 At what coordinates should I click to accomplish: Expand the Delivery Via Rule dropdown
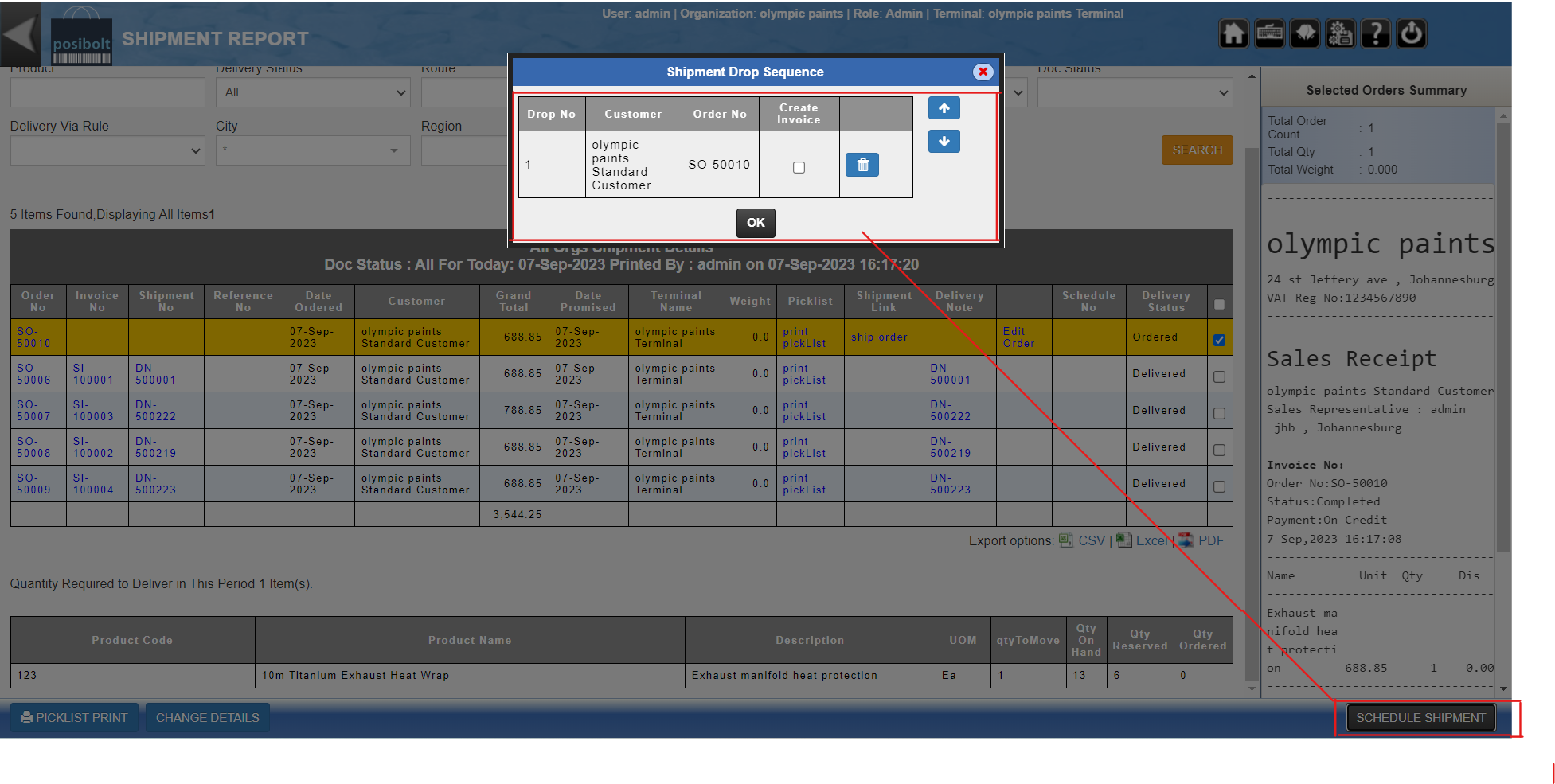tap(107, 150)
